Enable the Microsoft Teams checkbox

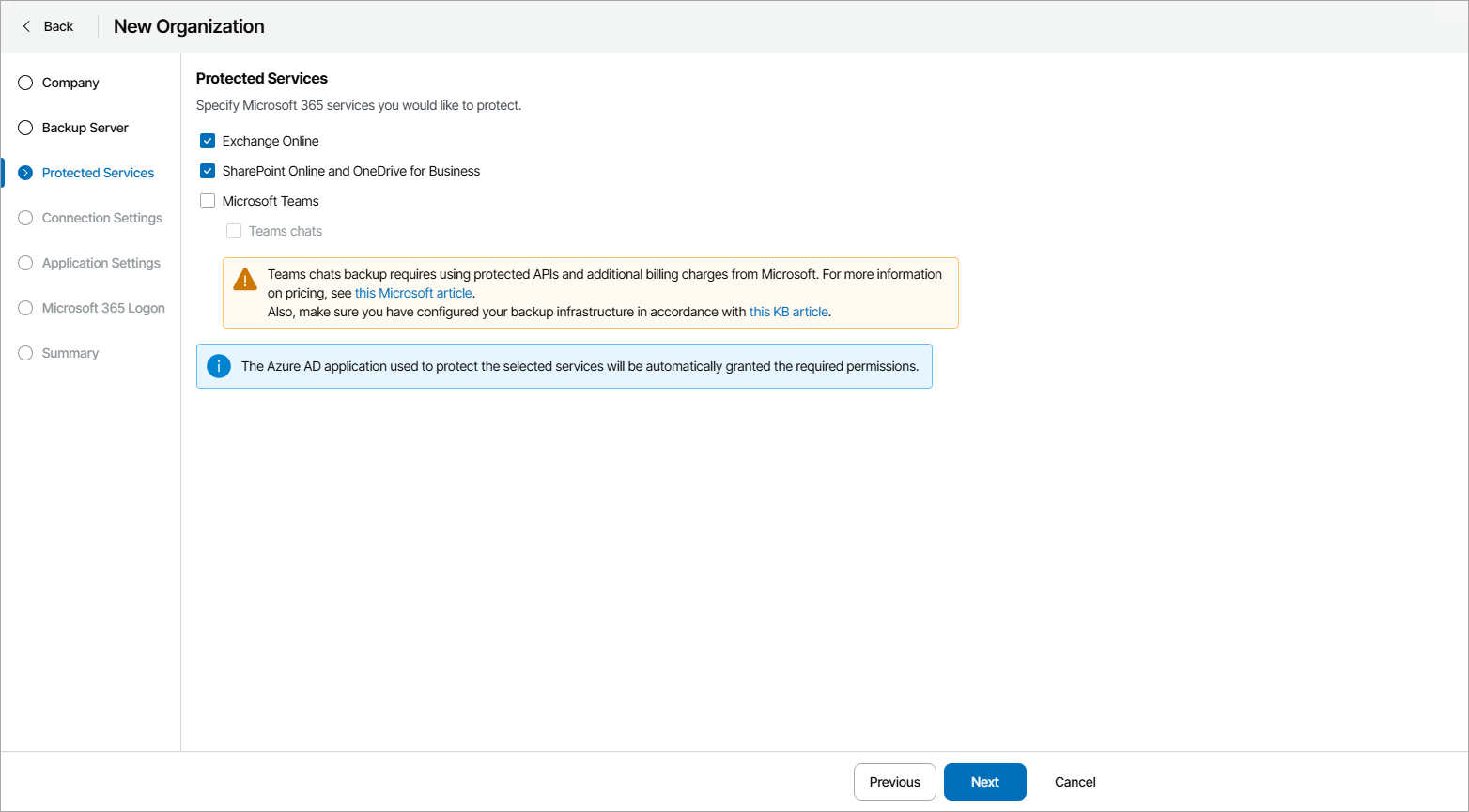[x=207, y=201]
